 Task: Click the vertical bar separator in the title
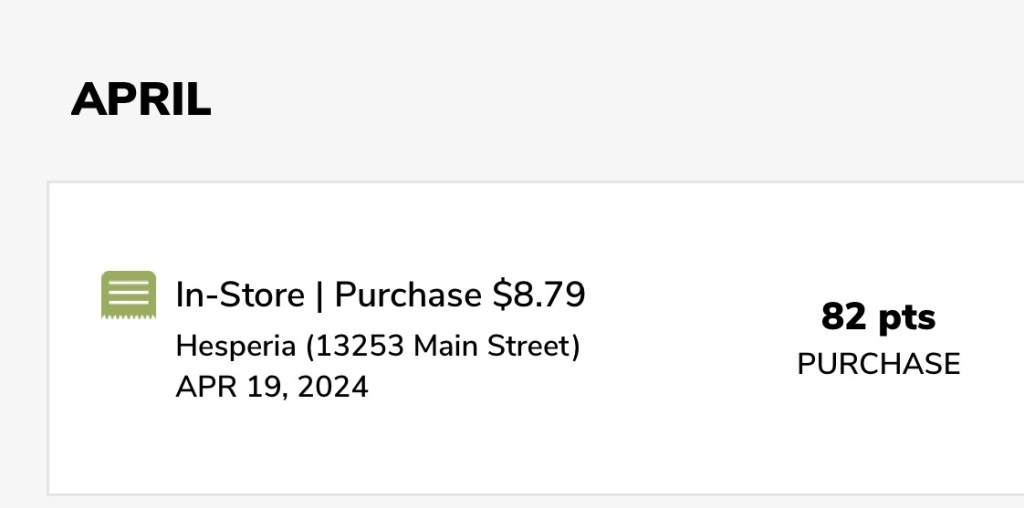[320, 295]
